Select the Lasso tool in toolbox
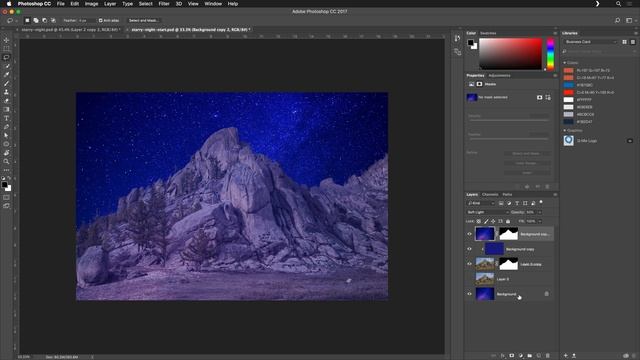 click(6, 57)
